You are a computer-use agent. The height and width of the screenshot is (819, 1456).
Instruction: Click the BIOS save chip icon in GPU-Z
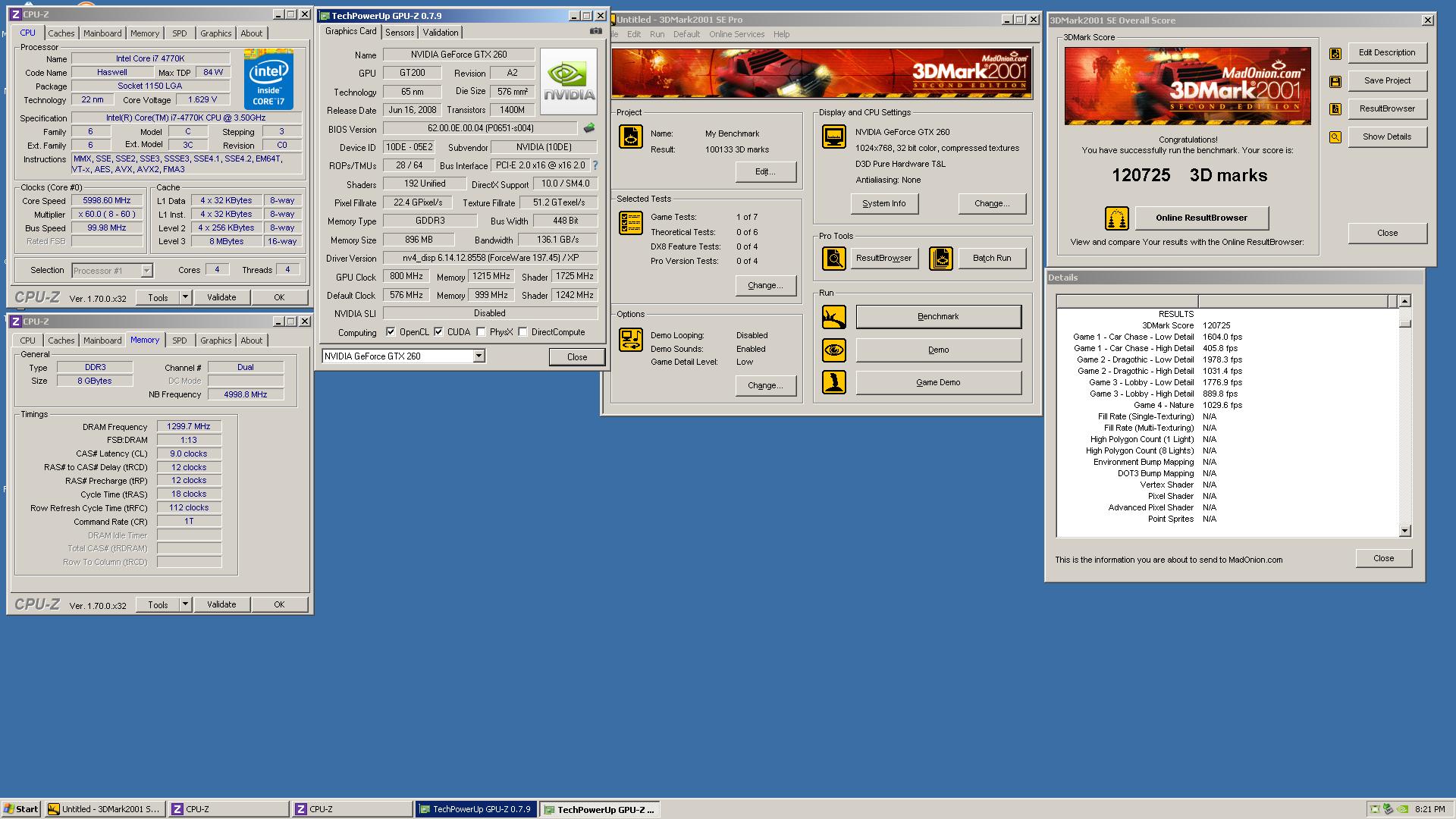(588, 128)
